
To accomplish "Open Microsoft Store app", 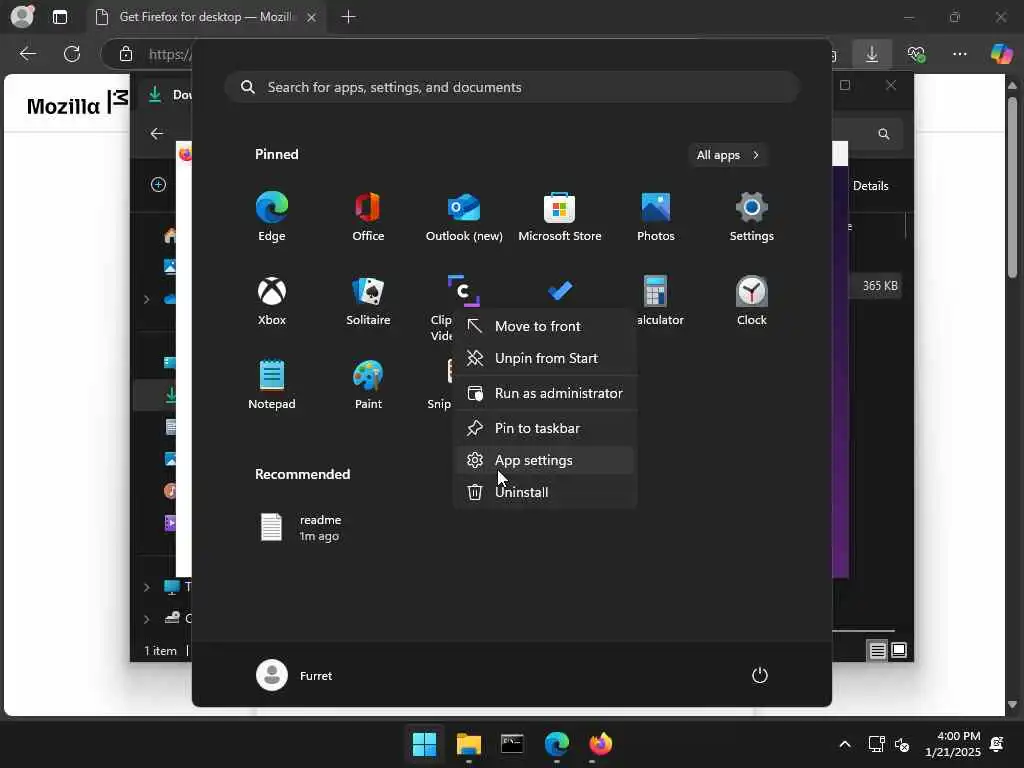I will (560, 217).
